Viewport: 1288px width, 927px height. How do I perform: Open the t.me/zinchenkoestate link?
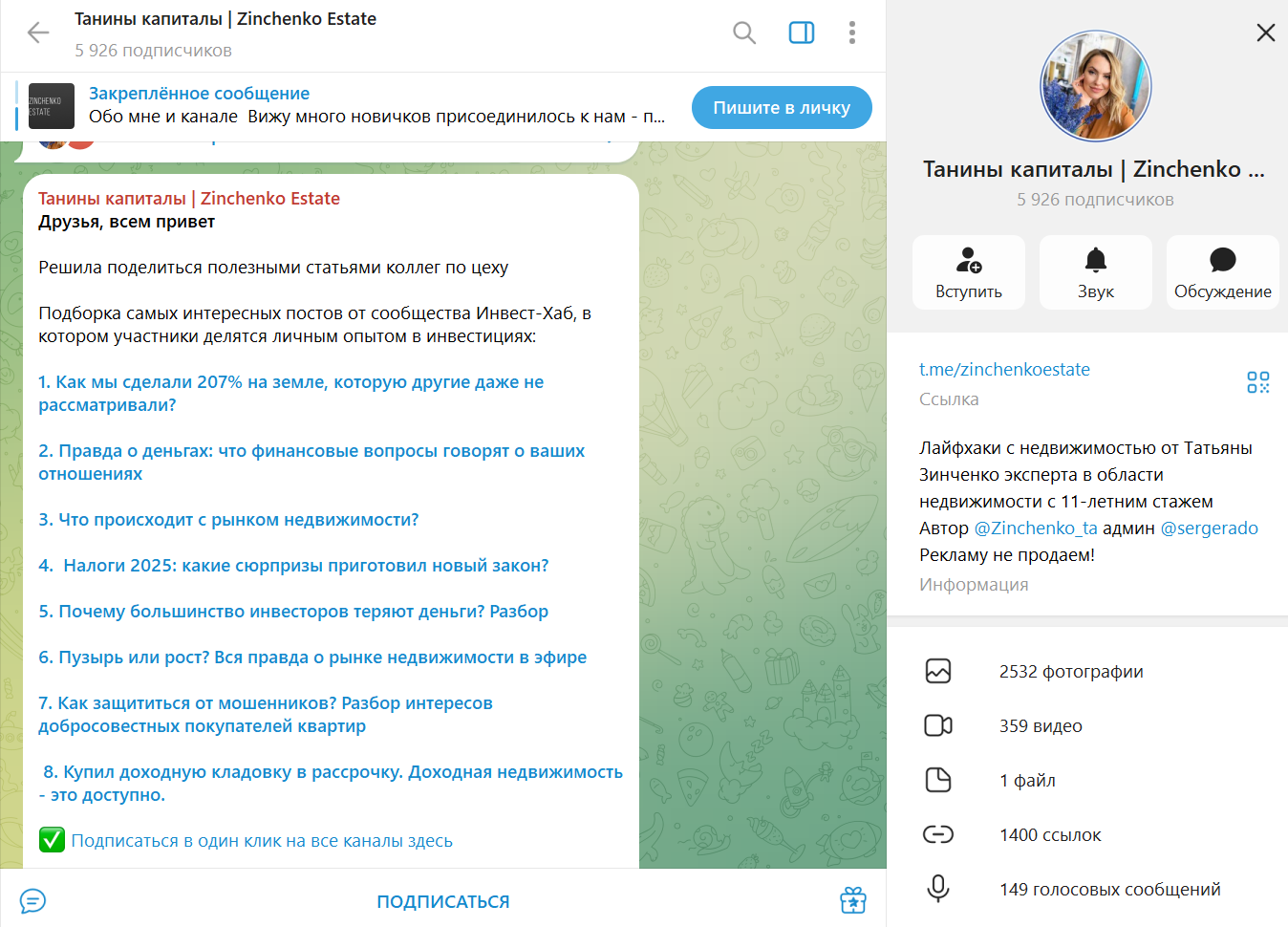pos(1004,370)
